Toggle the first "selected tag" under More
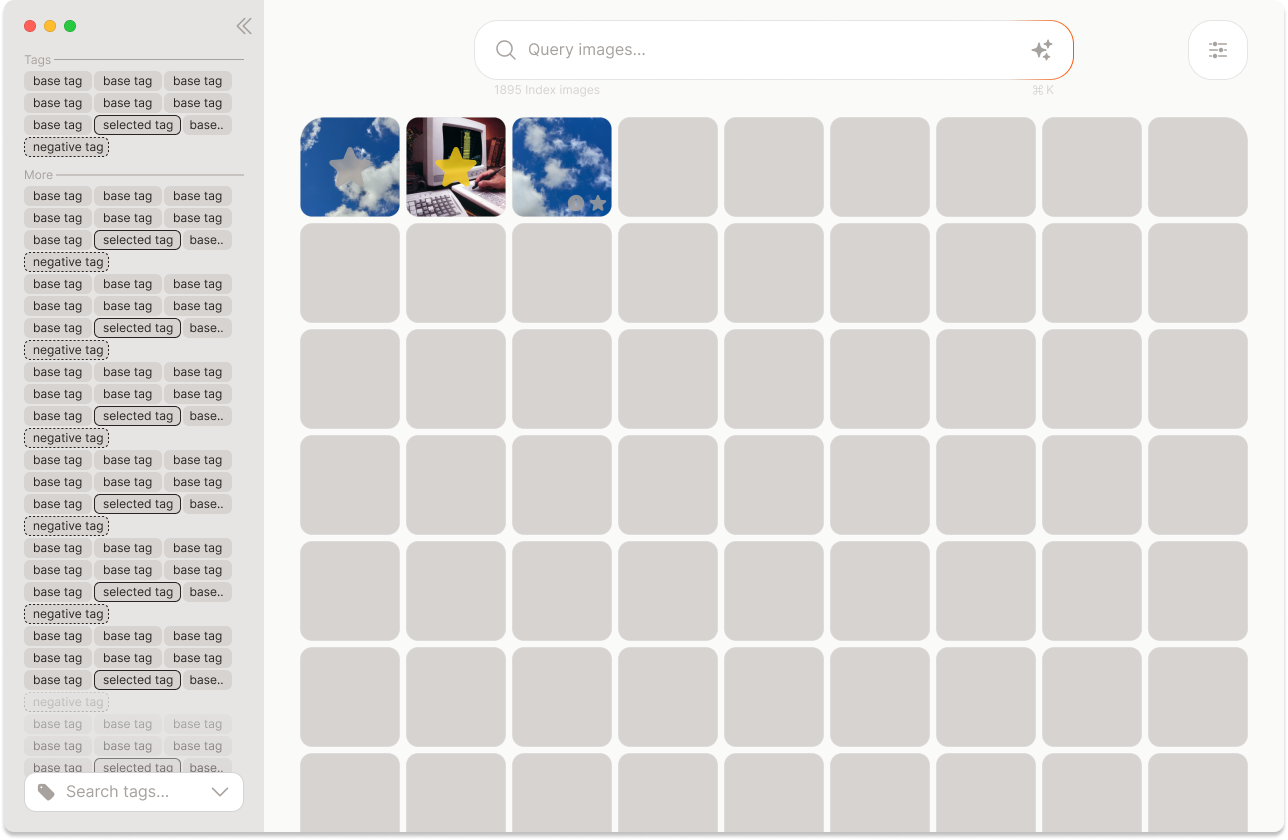This screenshot has height=840, width=1288. tap(137, 240)
